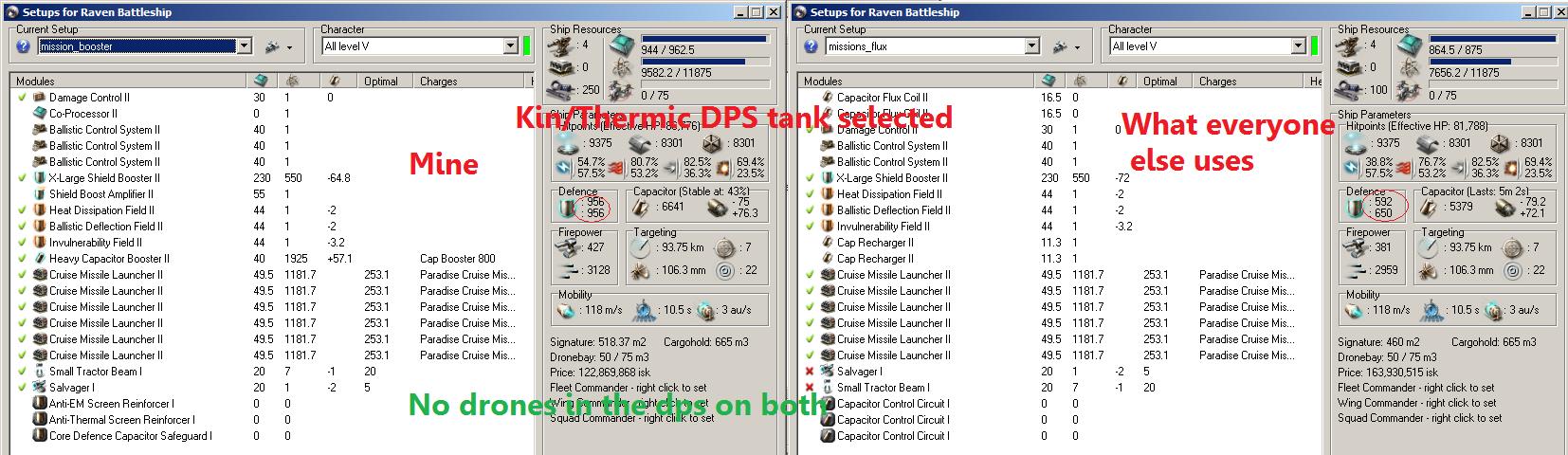This screenshot has width=1568, height=455.
Task: Click the calibration icon showing 250
Action: pos(562,90)
